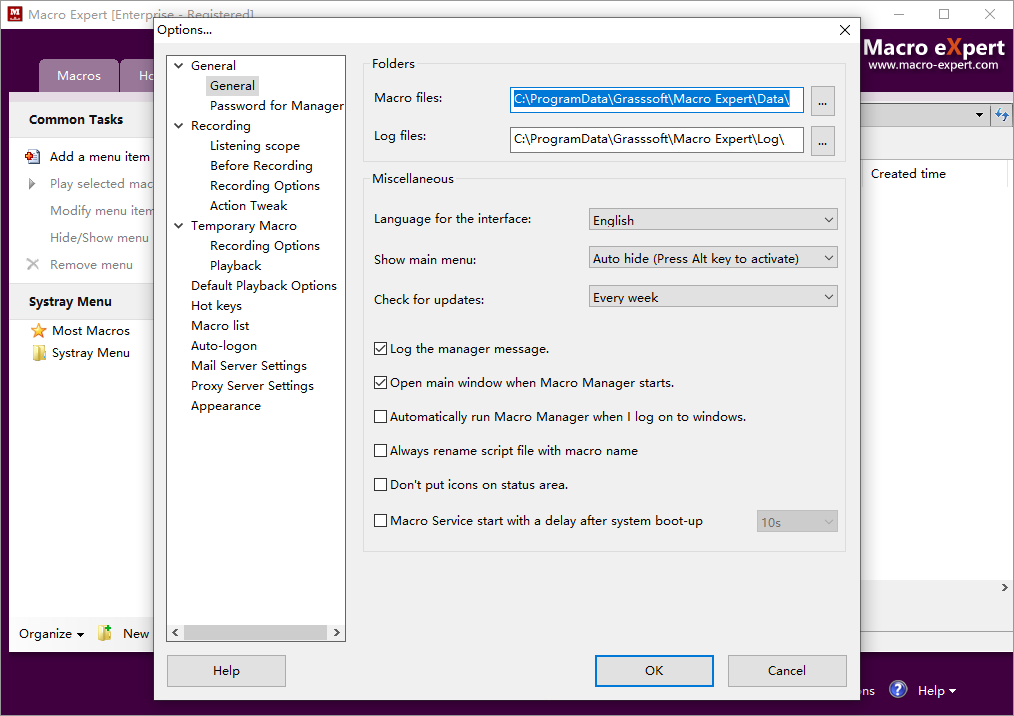Screen dimensions: 1014x716
Task: Click the tree scrollbar right arrow
Action: tap(336, 633)
